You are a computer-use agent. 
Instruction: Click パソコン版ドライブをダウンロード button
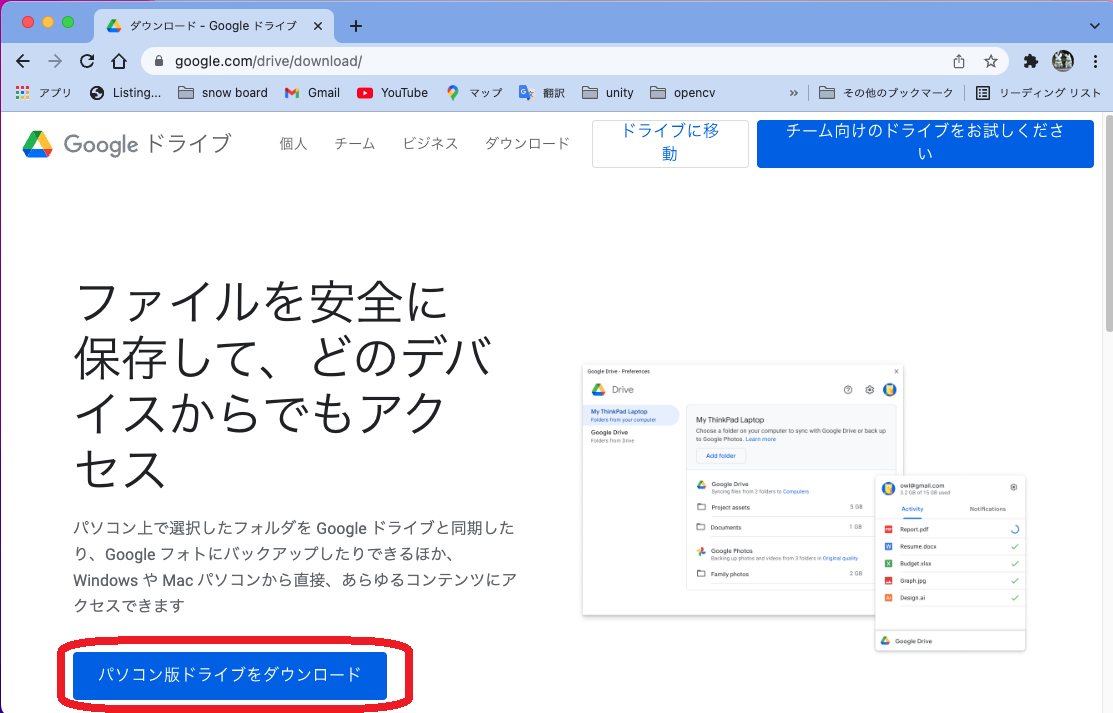click(x=230, y=675)
